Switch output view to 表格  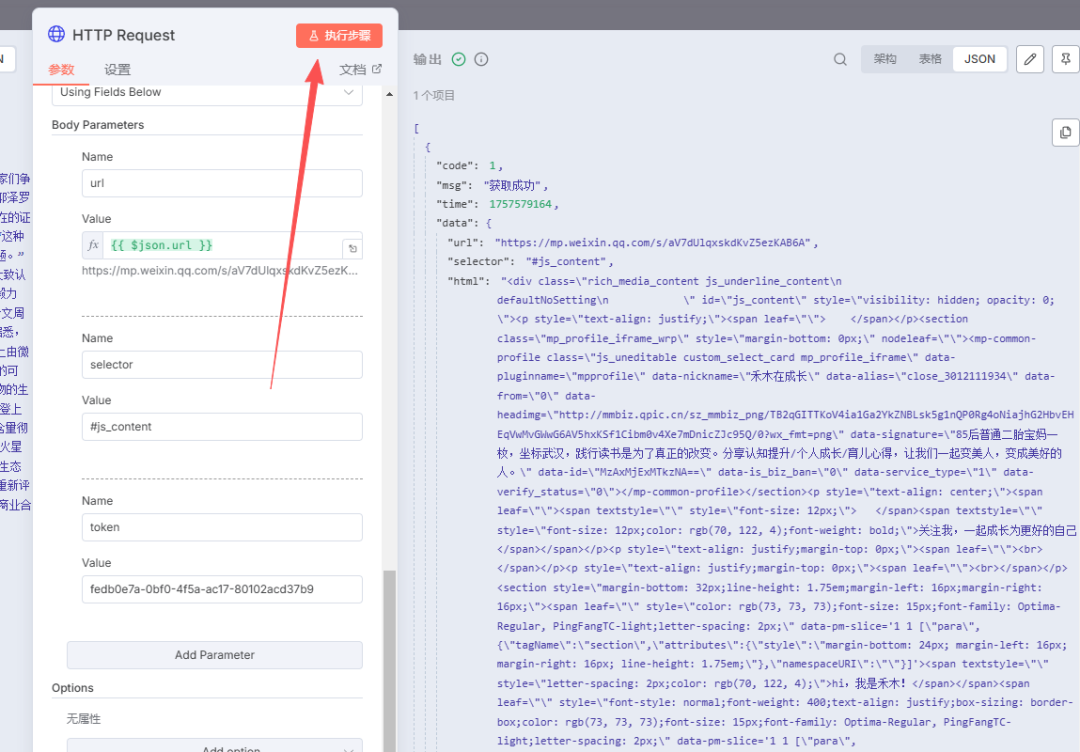tap(930, 59)
